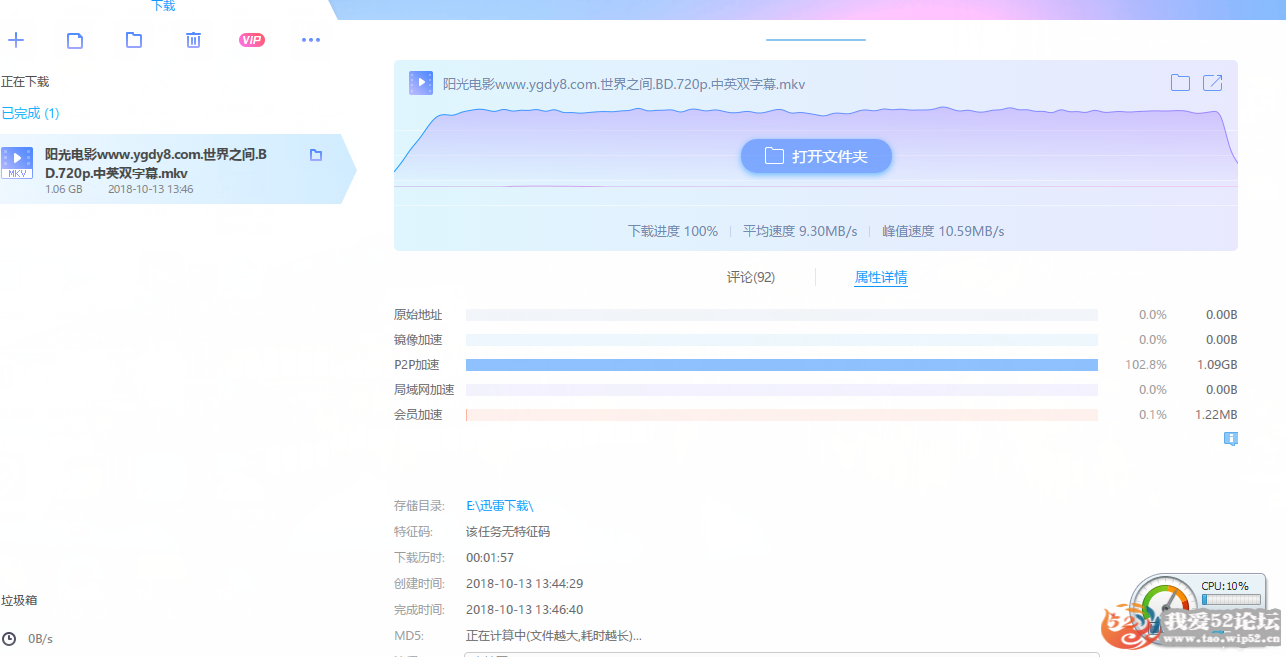Click the small blue info icon below acceleration list
Image resolution: width=1286 pixels, height=657 pixels.
[x=1231, y=438]
